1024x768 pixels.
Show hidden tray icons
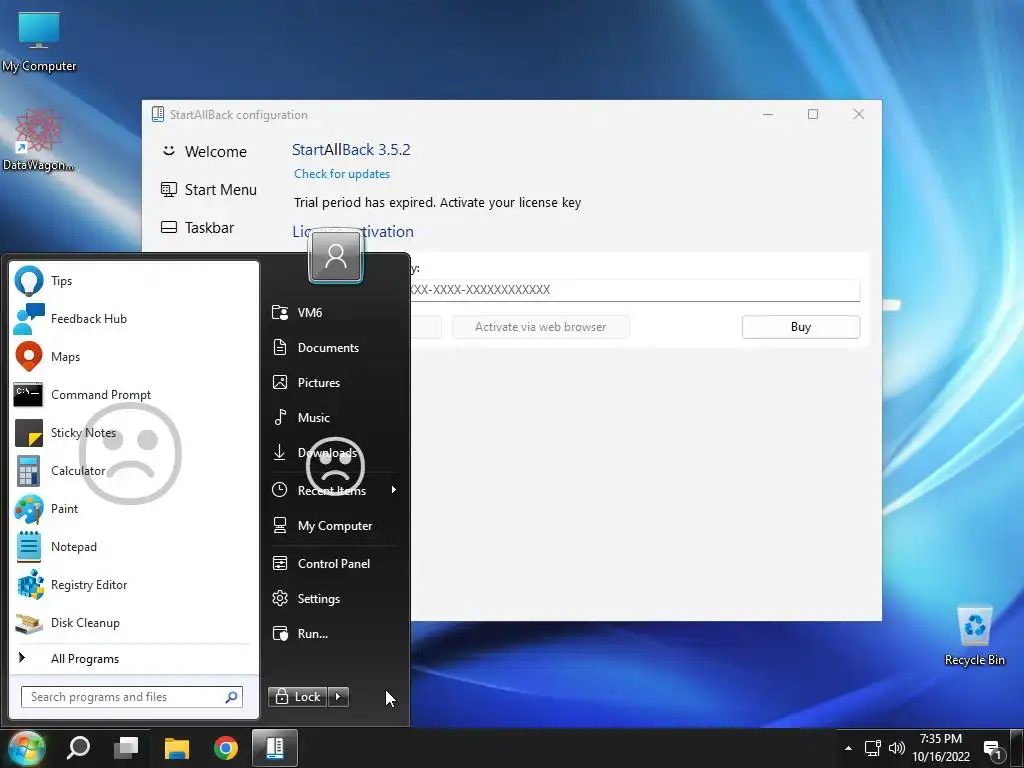[848, 748]
